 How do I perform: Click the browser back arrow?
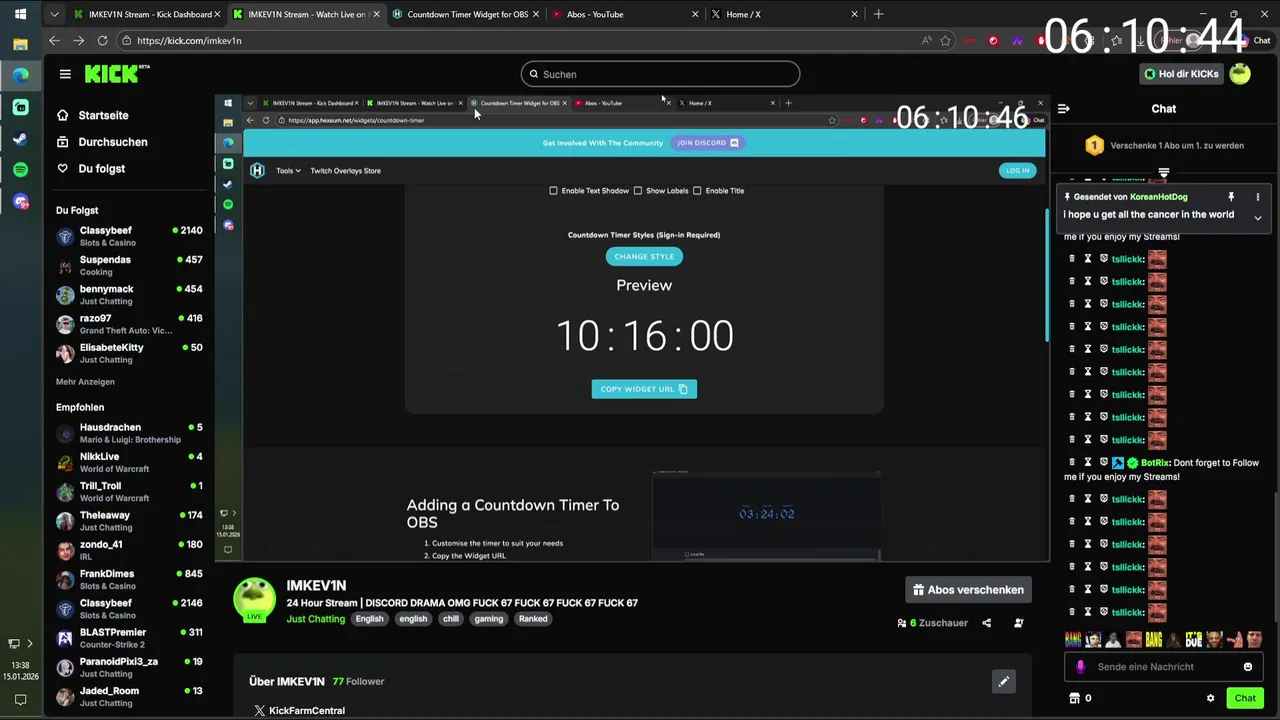tap(54, 41)
